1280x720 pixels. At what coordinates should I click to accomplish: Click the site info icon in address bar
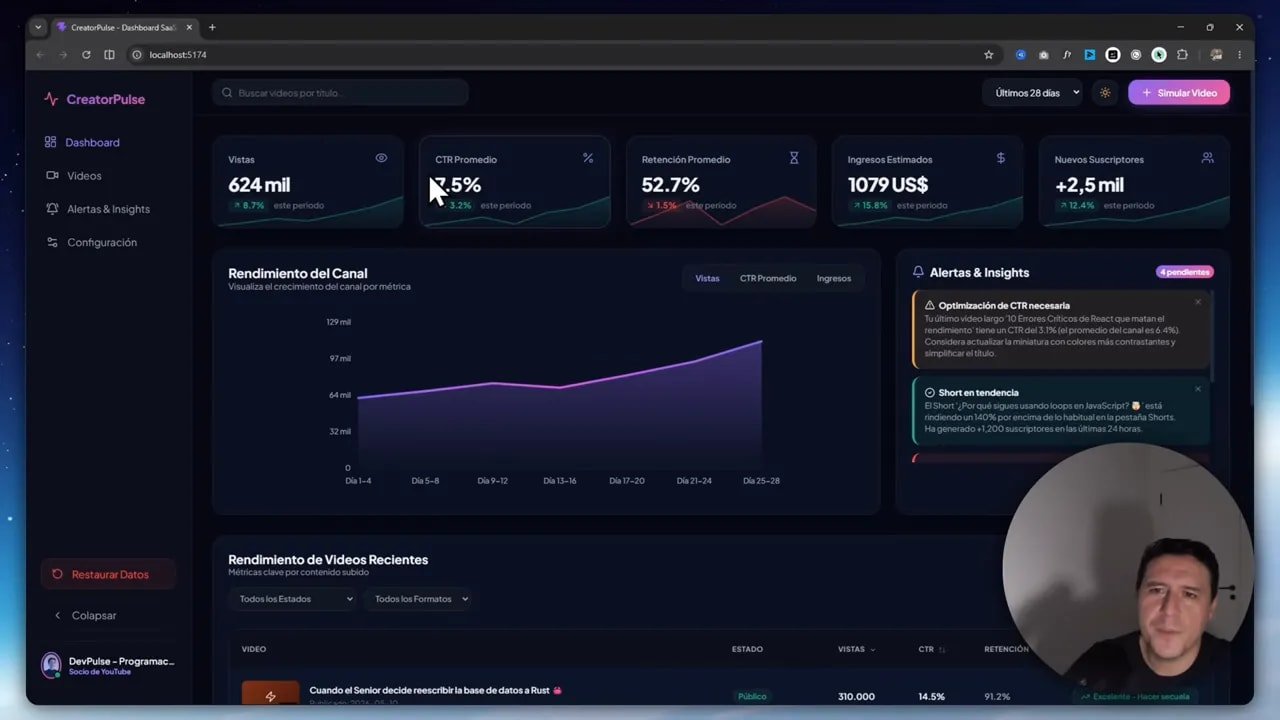coord(137,54)
